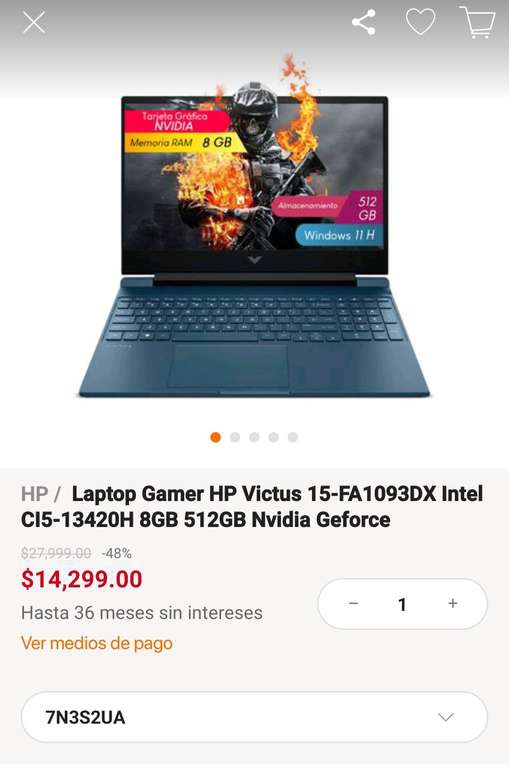Tap Hasta 36 meses sin intereses text
509x768 pixels.
[142, 613]
